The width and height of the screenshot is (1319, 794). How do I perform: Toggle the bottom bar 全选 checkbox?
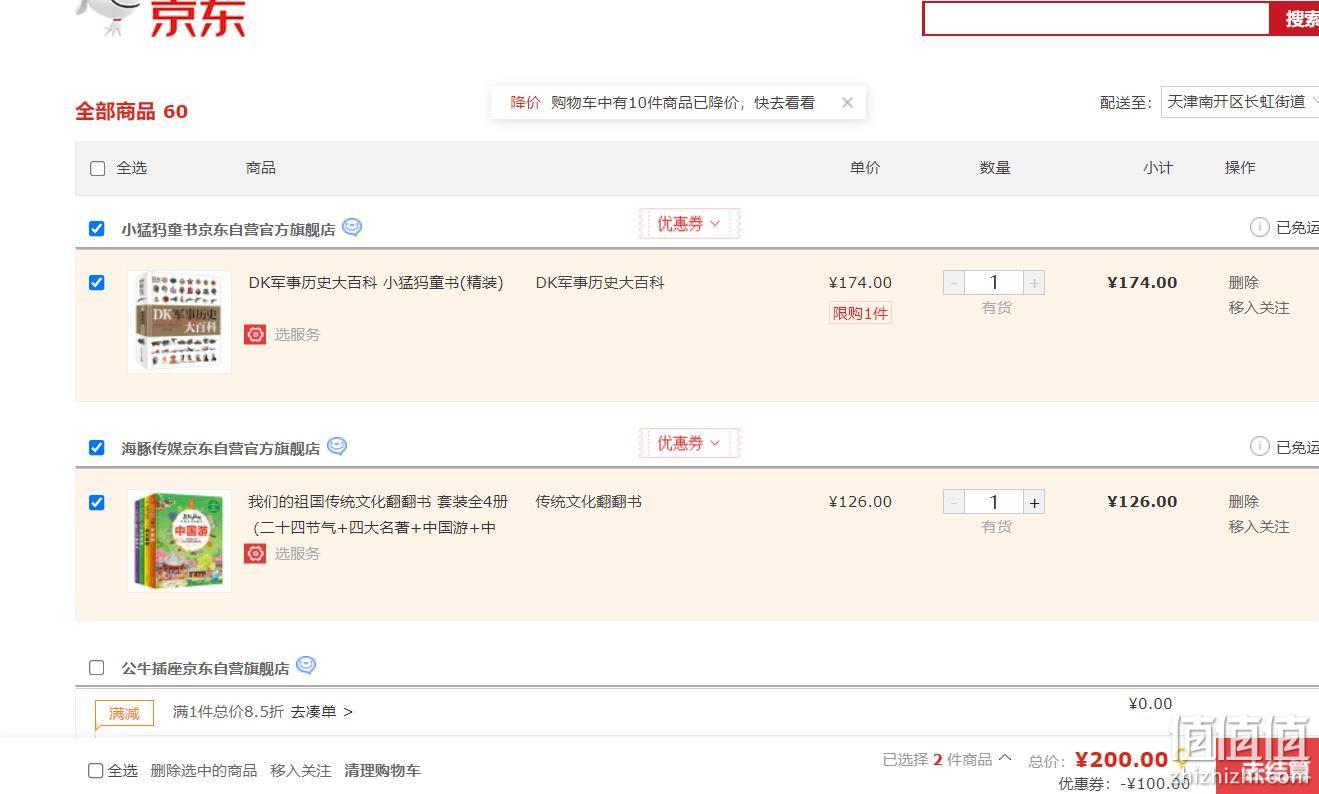96,770
